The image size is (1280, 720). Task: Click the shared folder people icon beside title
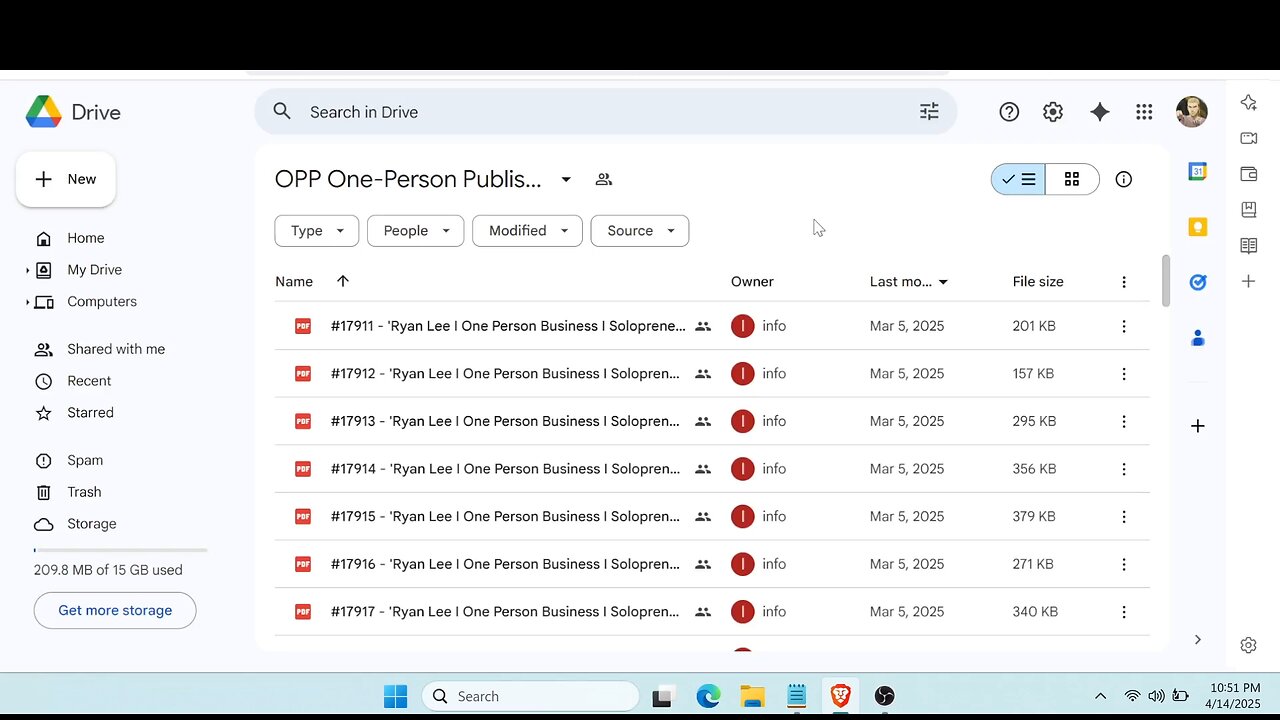click(x=603, y=179)
